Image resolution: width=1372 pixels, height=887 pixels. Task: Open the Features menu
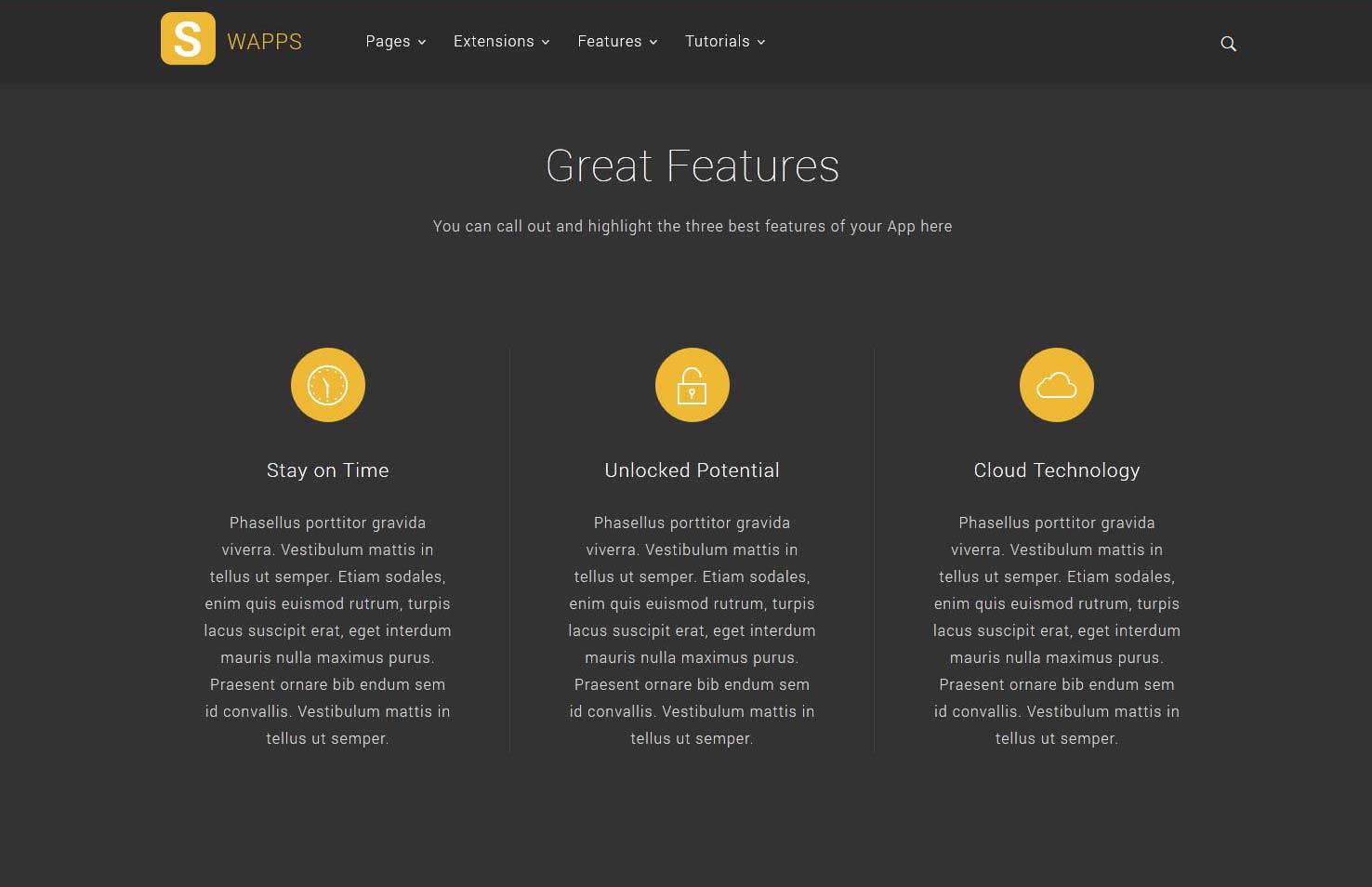tap(618, 42)
